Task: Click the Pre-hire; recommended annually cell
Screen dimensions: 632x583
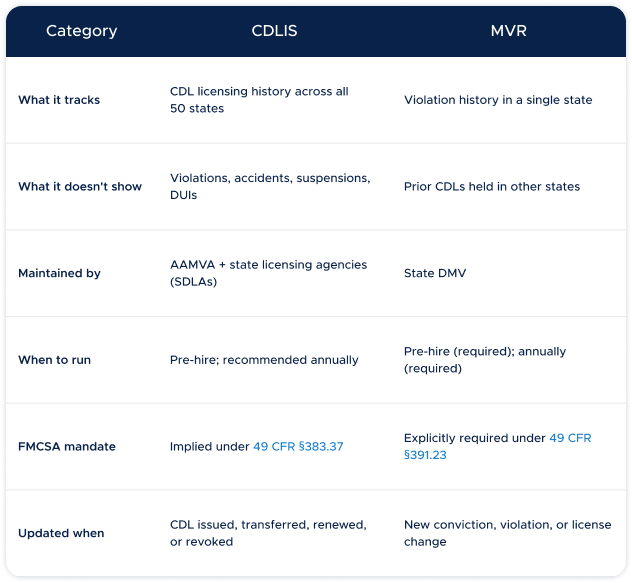Action: pos(264,360)
